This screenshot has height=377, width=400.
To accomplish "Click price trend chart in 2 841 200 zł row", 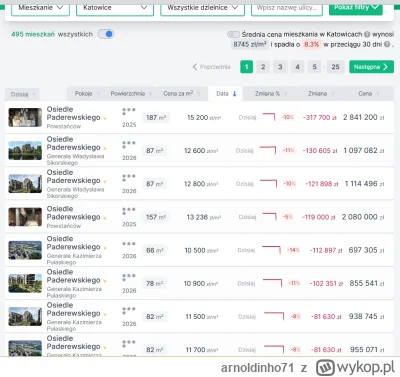I will tap(269, 117).
